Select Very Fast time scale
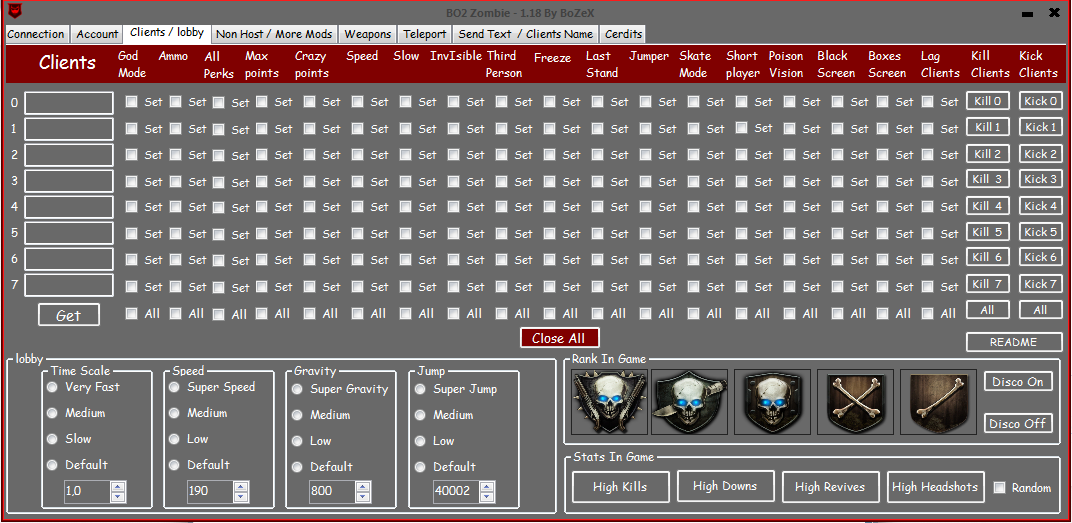This screenshot has height=523, width=1072. [x=52, y=387]
